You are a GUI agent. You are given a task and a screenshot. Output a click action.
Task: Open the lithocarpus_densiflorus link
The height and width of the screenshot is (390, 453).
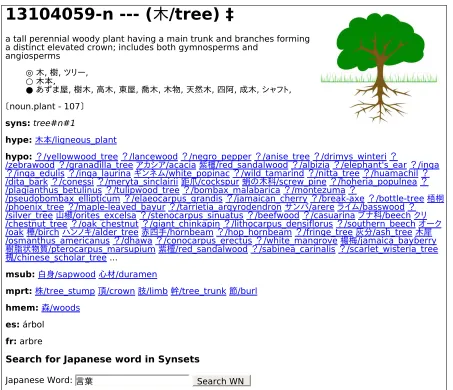pos(279,224)
